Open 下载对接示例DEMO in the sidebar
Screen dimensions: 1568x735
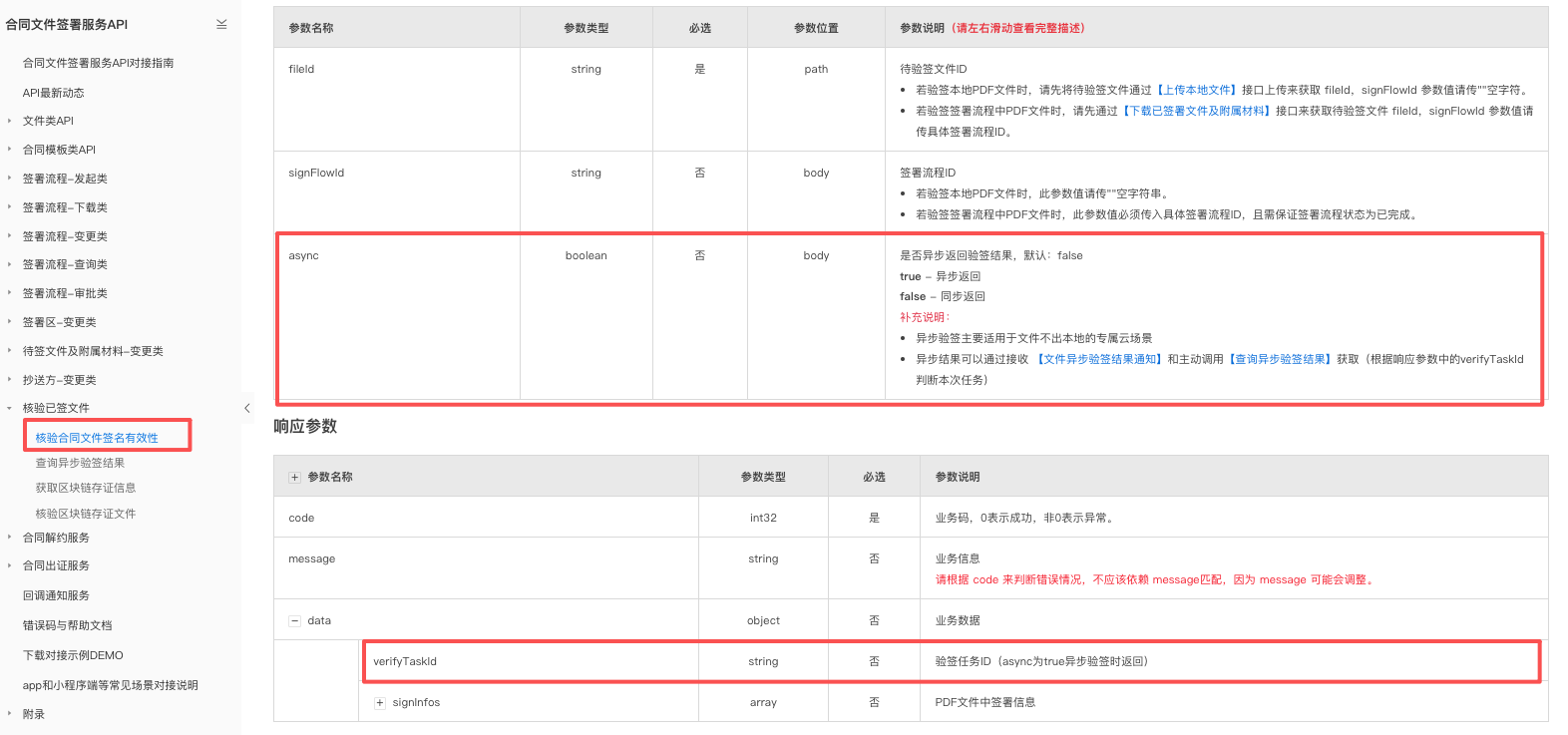pos(73,655)
